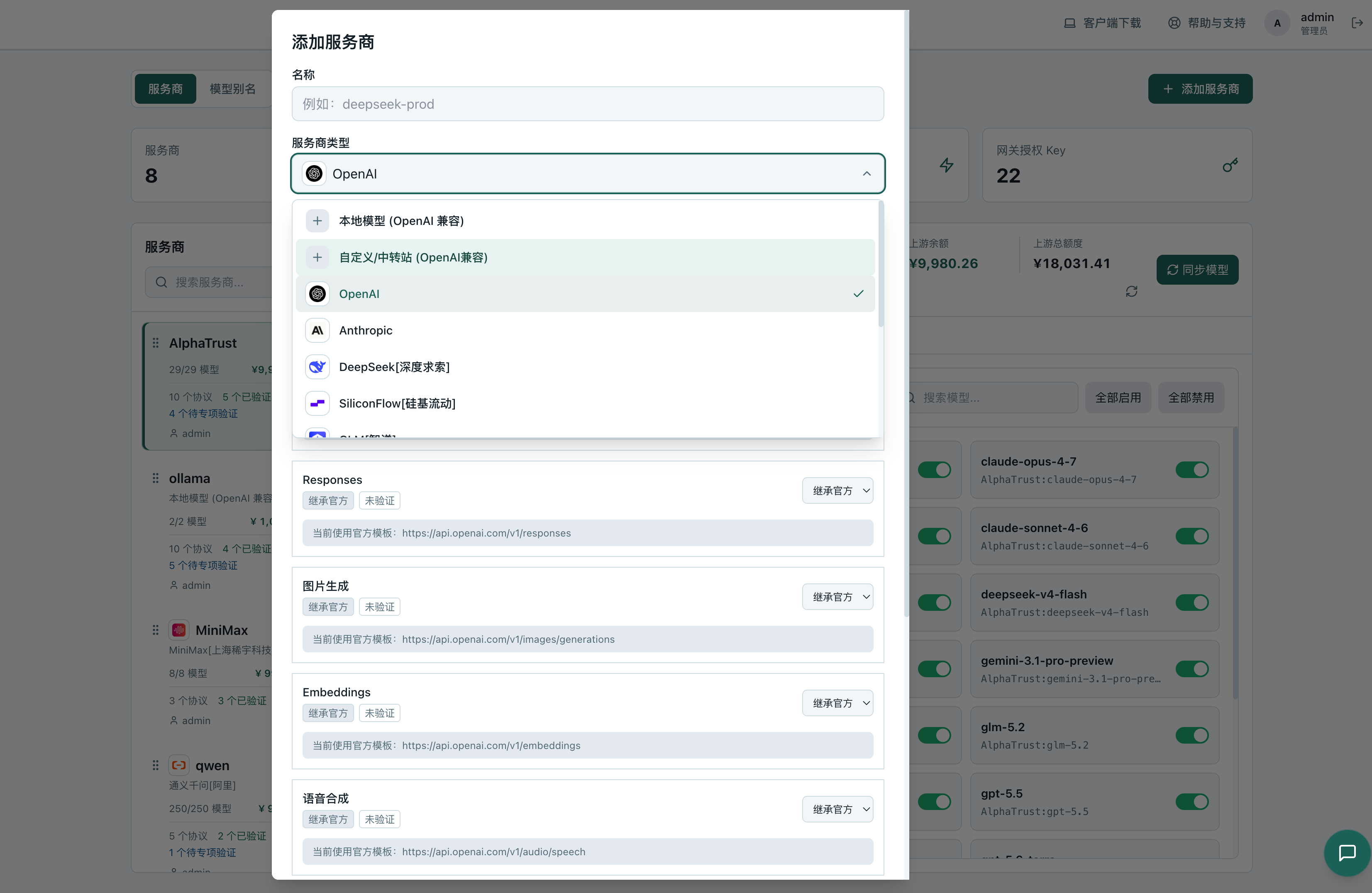
Task: Switch to the 模型别名 tab
Action: coord(233,89)
